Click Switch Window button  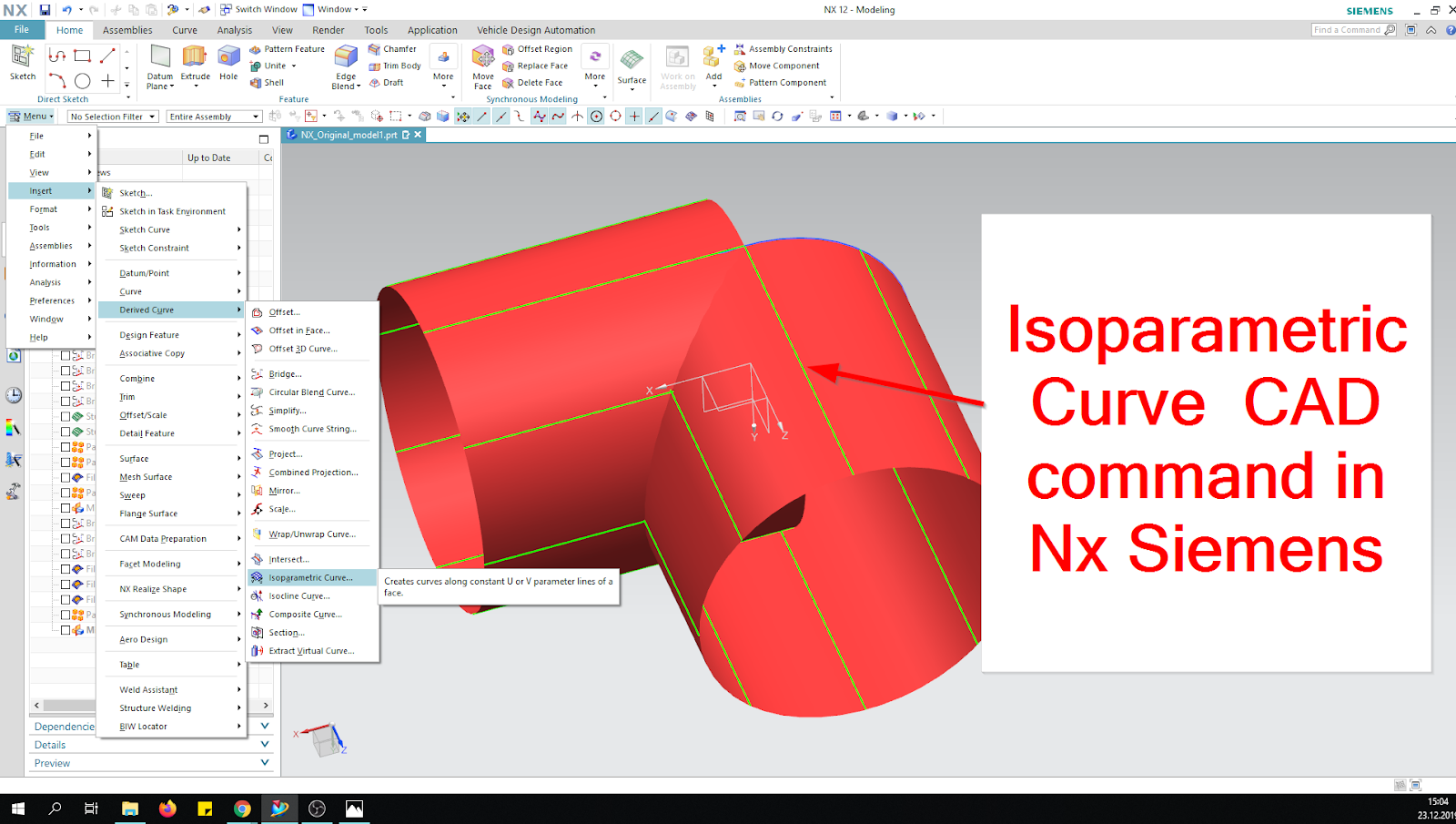click(258, 9)
